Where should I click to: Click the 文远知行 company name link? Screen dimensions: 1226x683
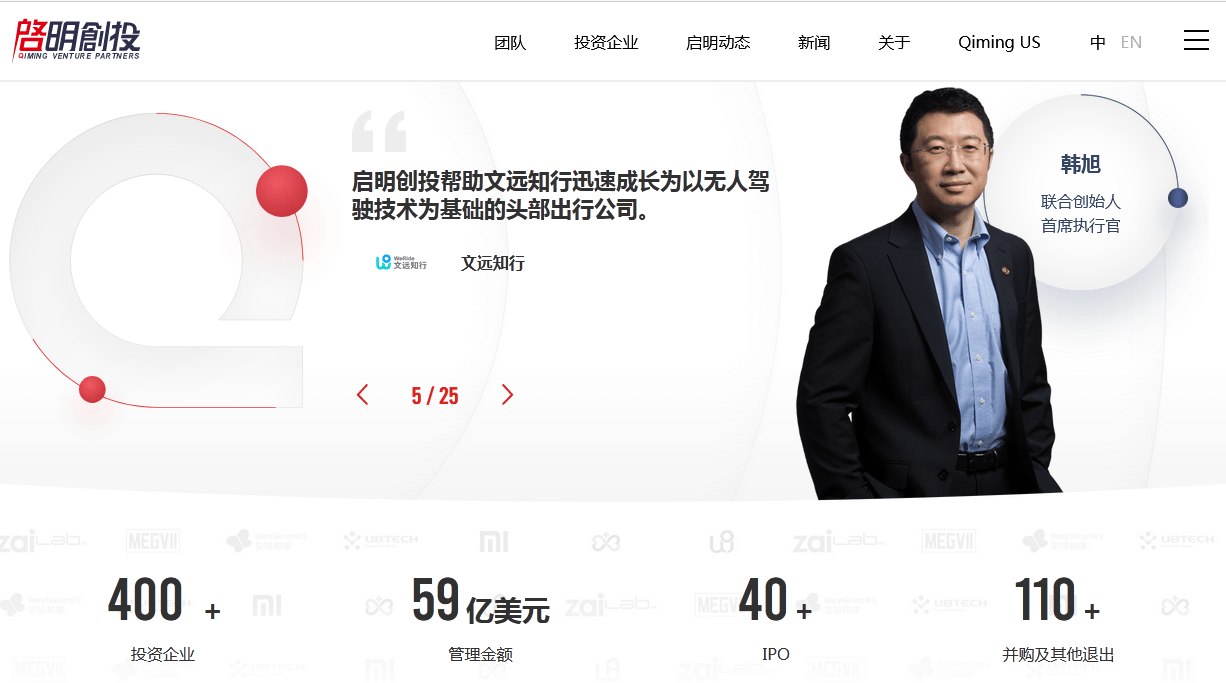pos(493,263)
